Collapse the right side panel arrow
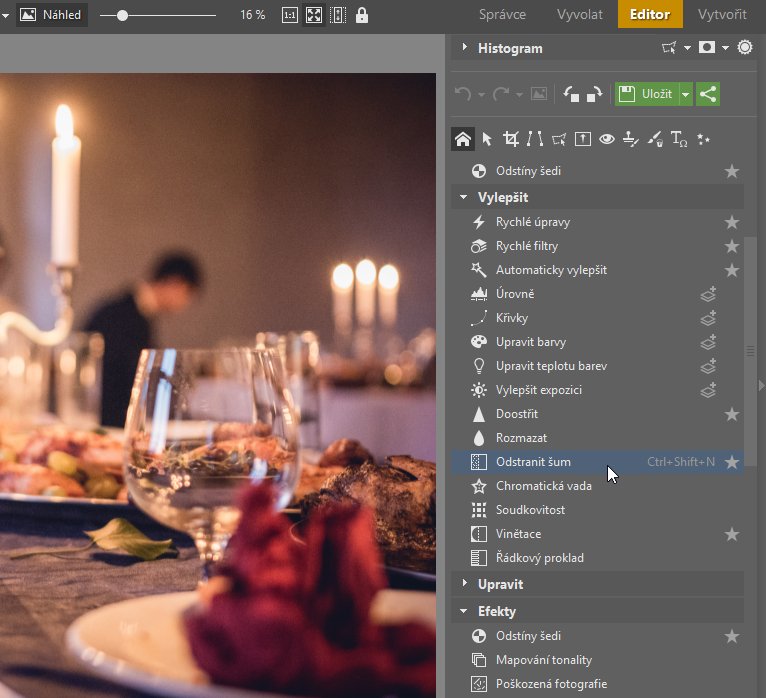Screen dimensions: 766x698 [761, 385]
